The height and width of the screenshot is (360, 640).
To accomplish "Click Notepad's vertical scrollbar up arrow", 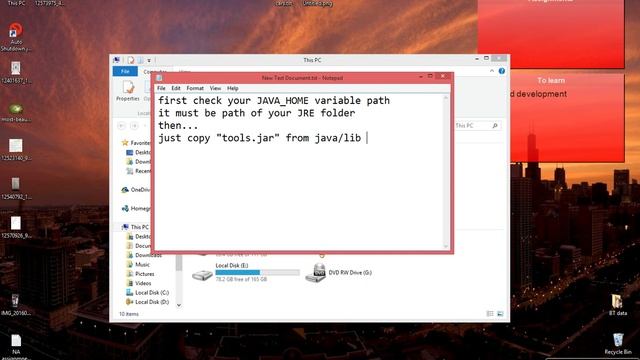I will point(446,98).
